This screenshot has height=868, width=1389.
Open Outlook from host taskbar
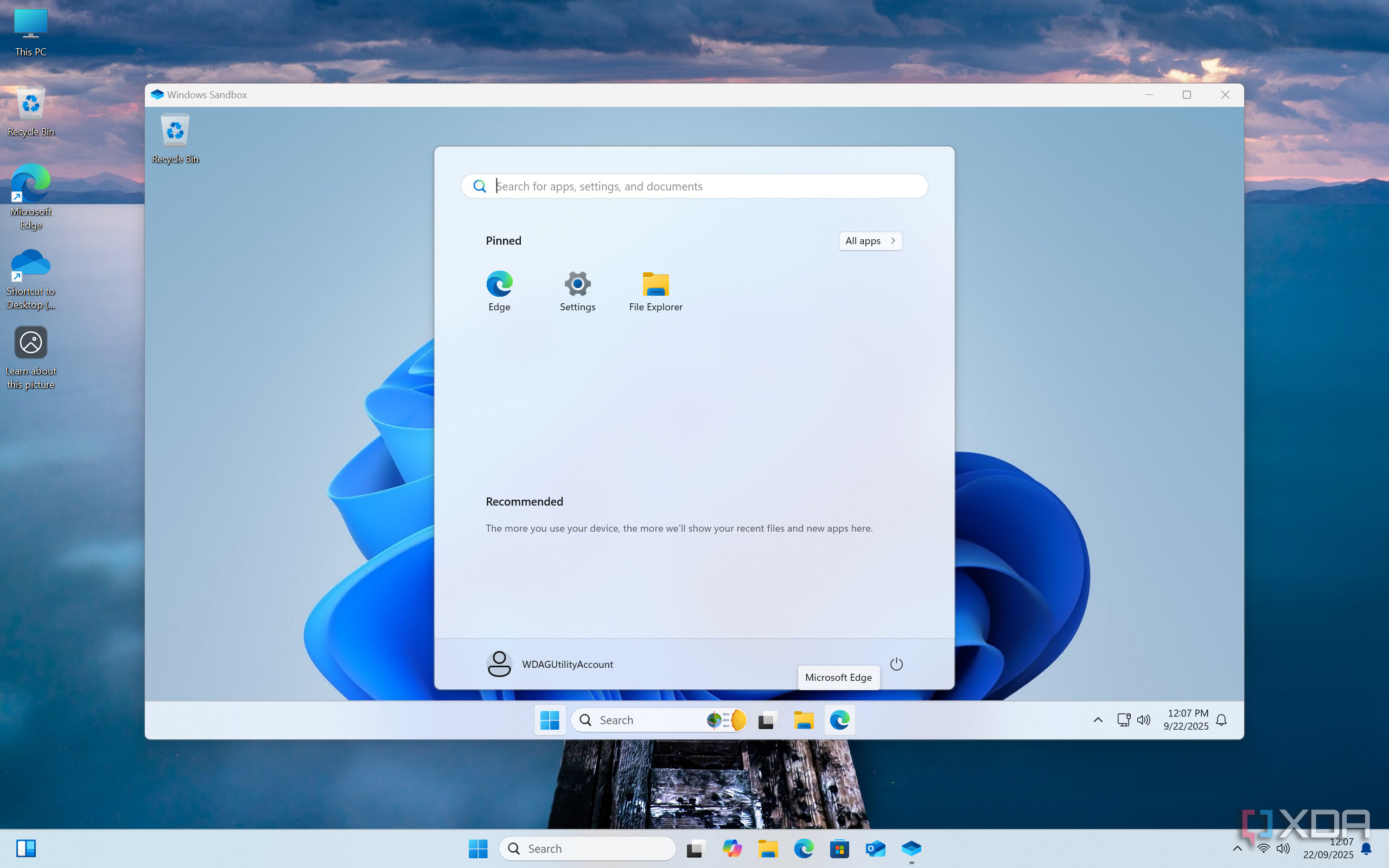point(875,848)
